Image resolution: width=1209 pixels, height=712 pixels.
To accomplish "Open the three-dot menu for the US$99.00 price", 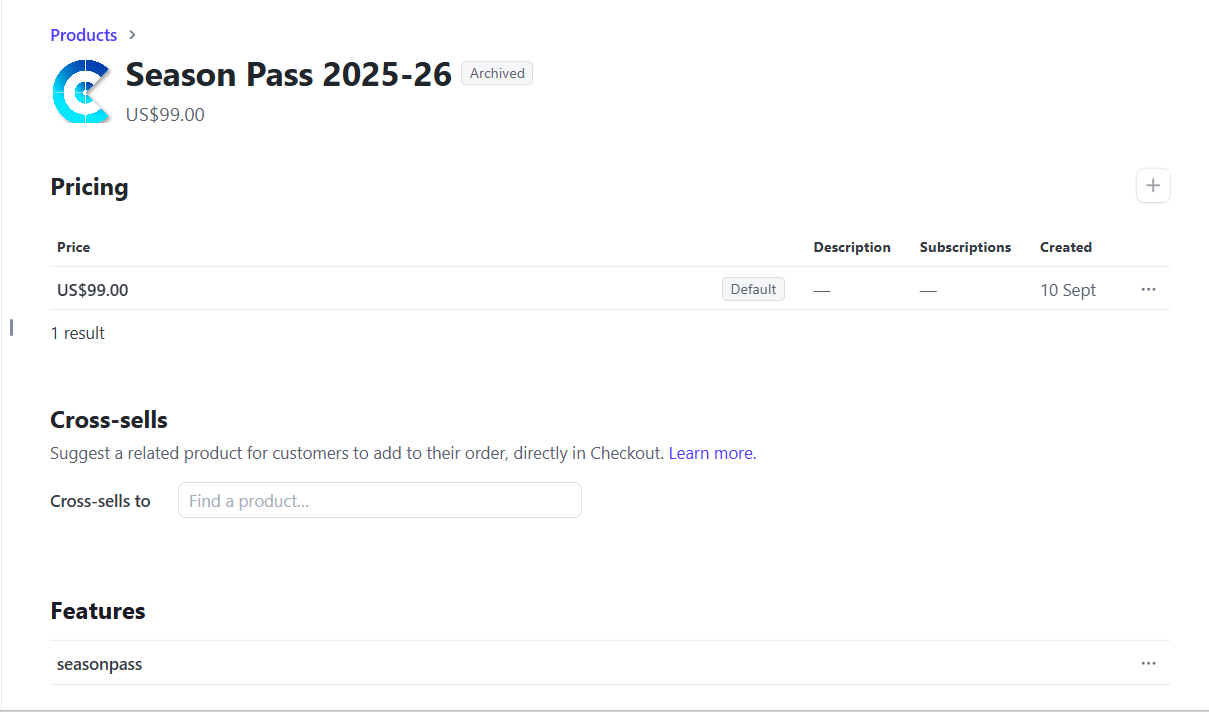I will [1148, 289].
